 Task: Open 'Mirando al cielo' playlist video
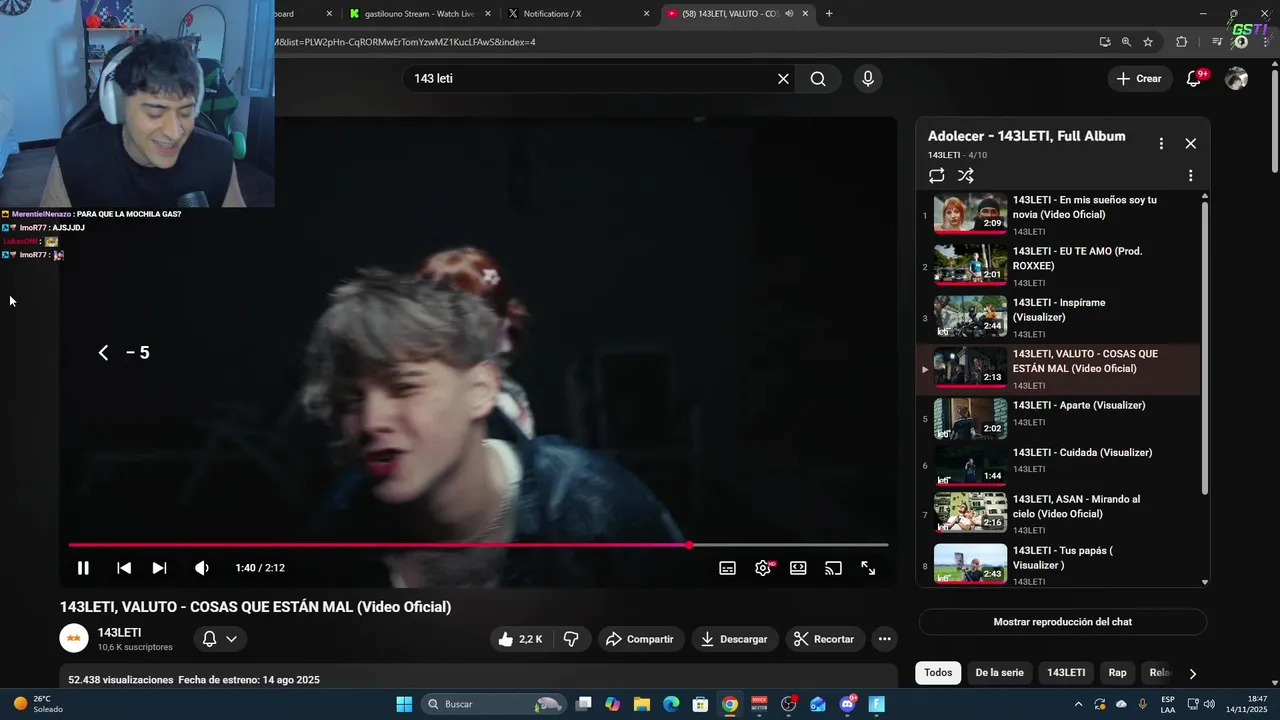click(1058, 512)
